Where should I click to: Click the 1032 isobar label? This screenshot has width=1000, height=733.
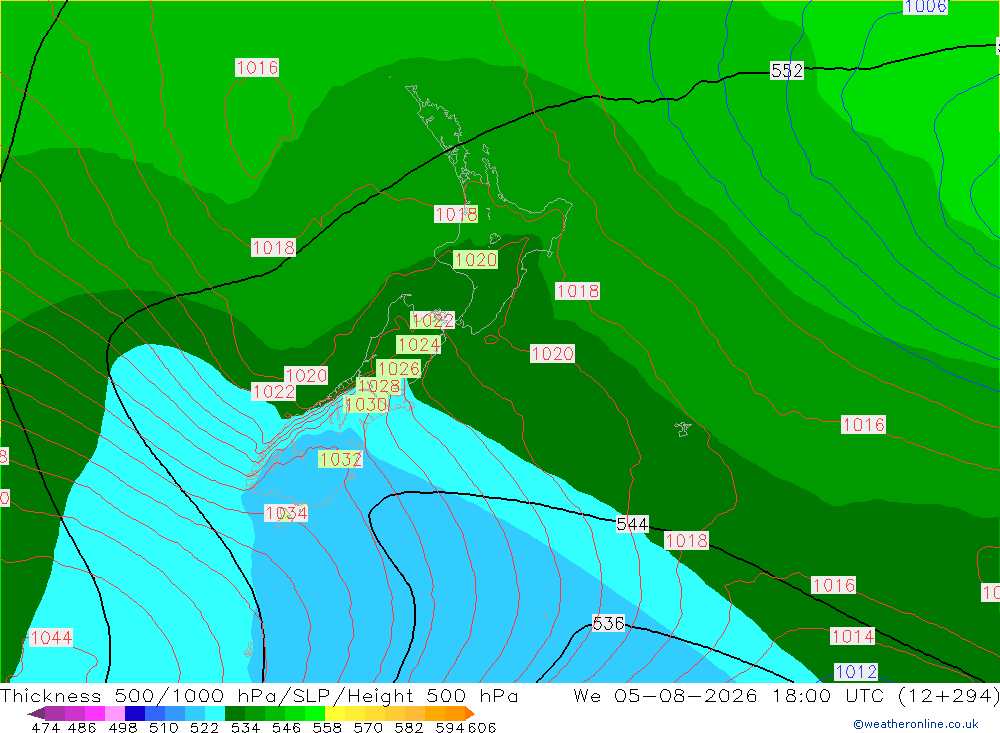click(x=341, y=459)
